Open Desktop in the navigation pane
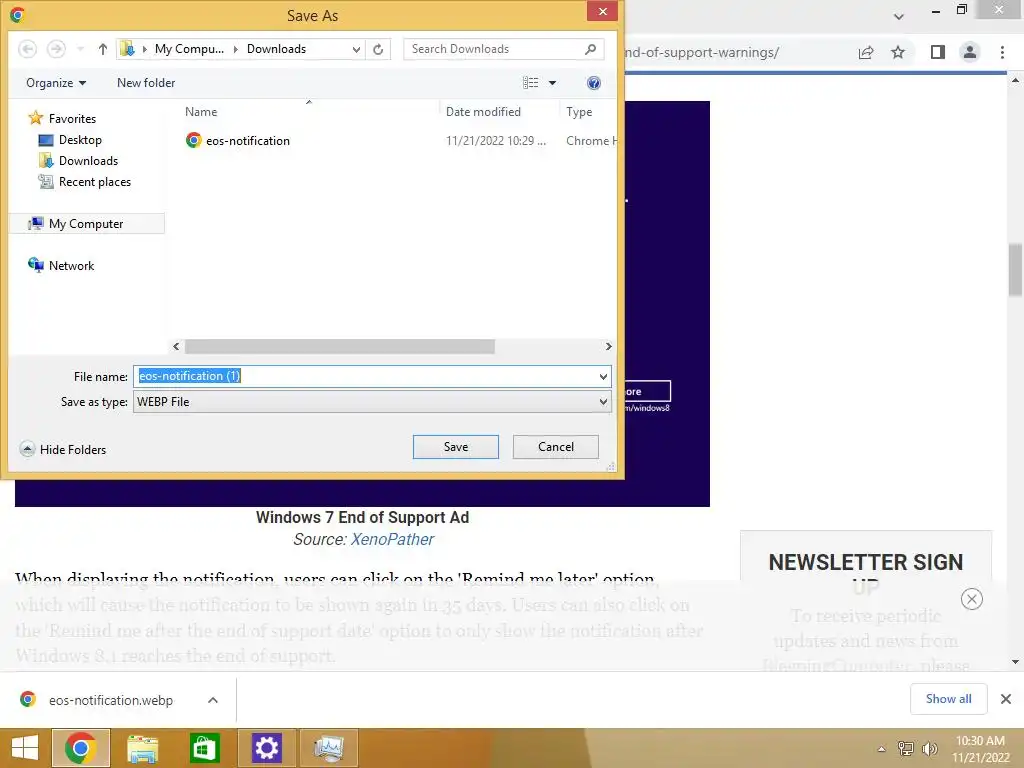The width and height of the screenshot is (1024, 768). [x=71, y=140]
